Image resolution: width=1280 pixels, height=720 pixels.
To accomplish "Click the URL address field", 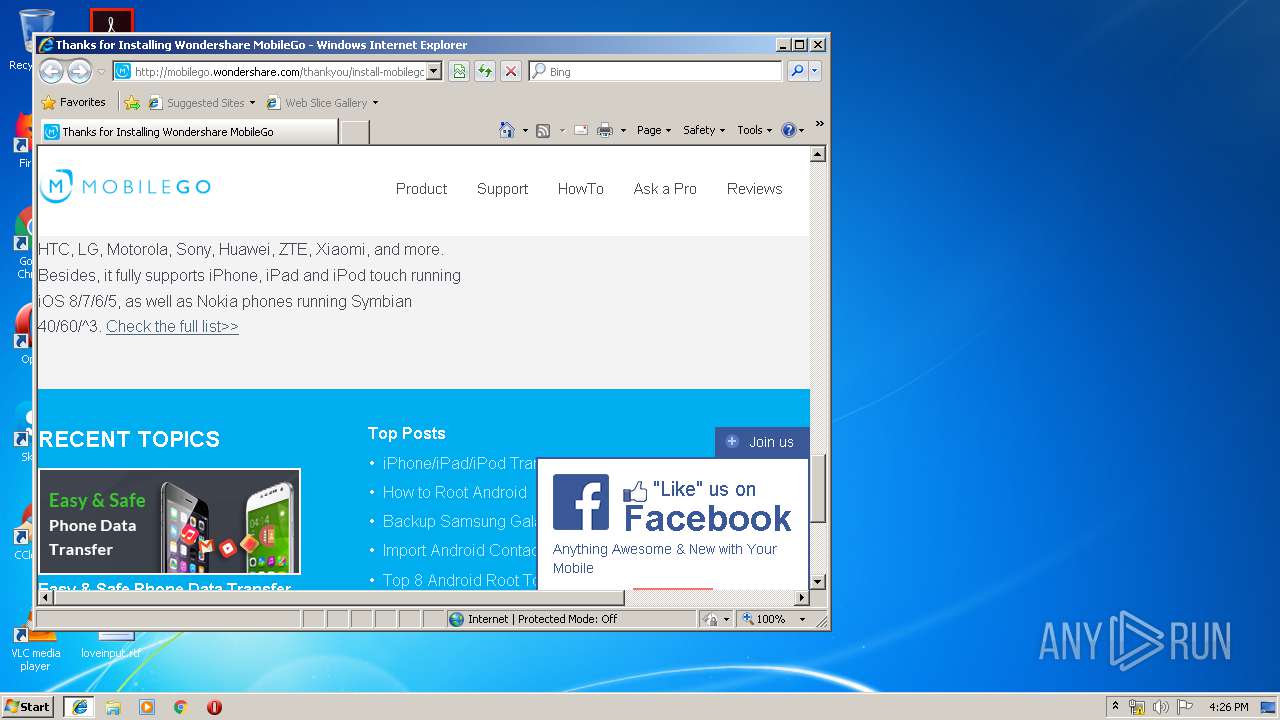I will point(278,71).
